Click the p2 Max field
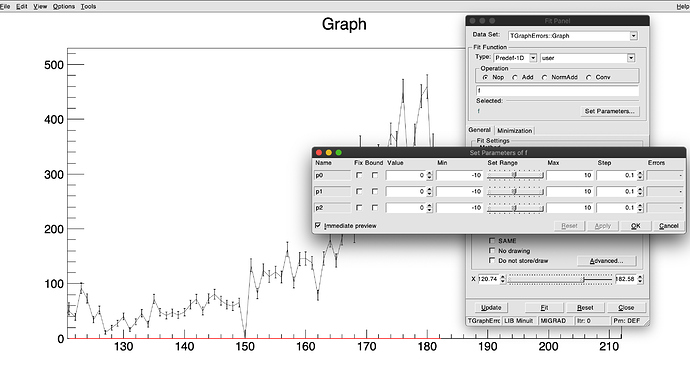Screen dimensions: 690x372 pyautogui.click(x=569, y=207)
